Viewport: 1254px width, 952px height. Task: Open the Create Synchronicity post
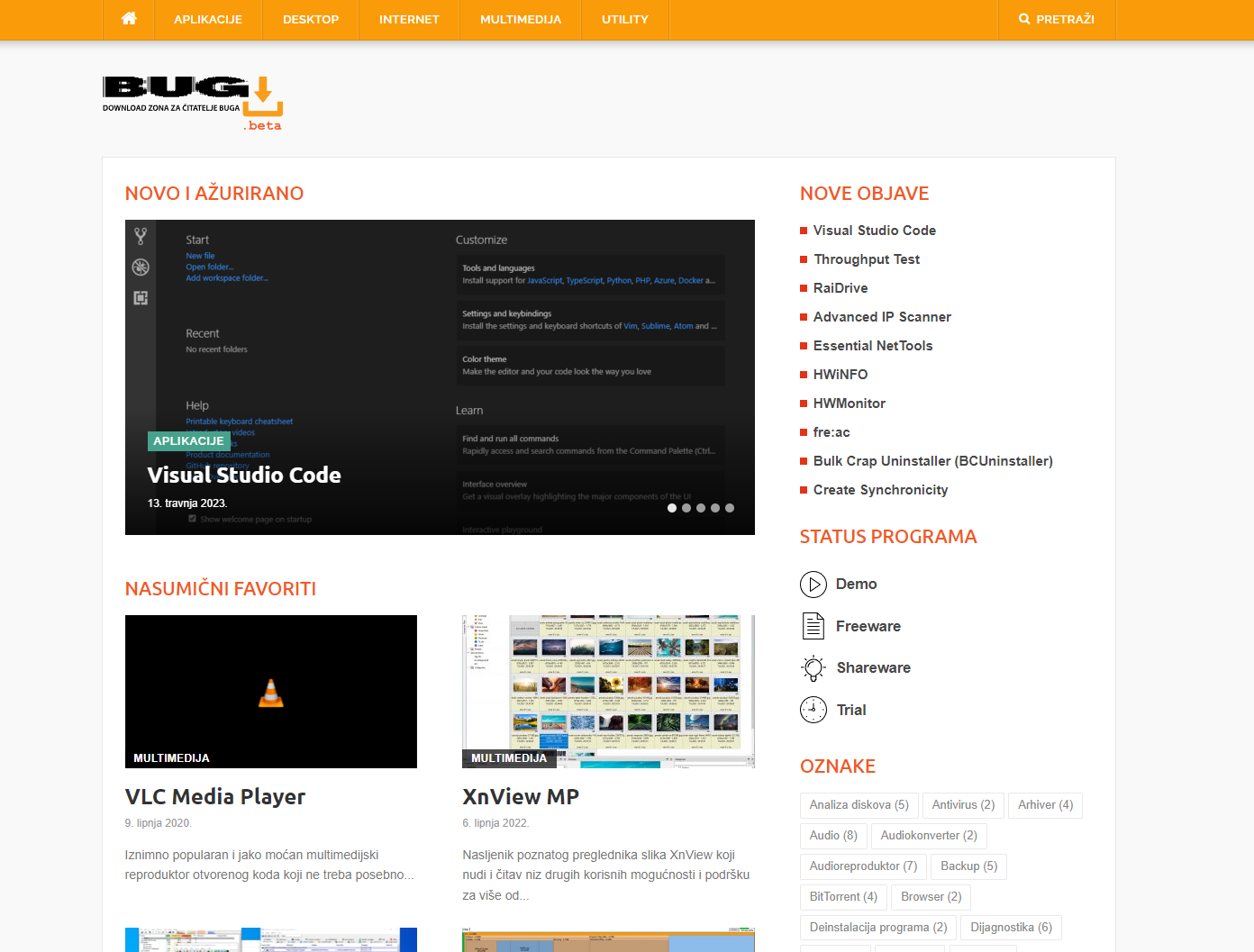(x=880, y=490)
